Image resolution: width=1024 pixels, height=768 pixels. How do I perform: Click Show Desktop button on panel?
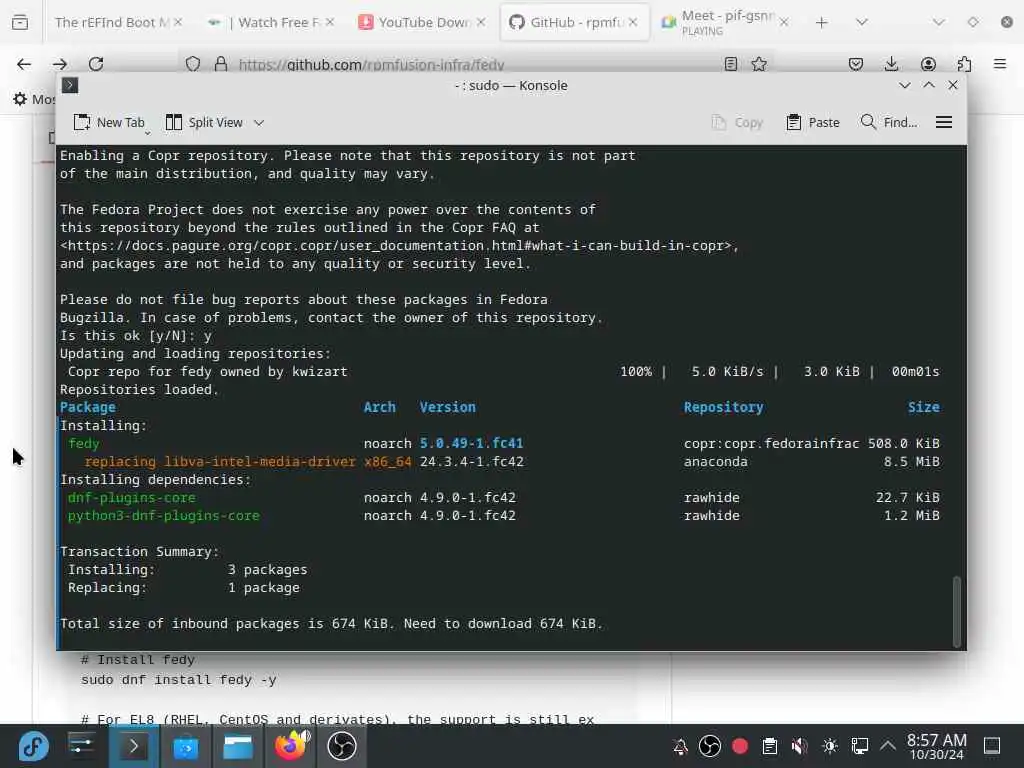click(992, 746)
